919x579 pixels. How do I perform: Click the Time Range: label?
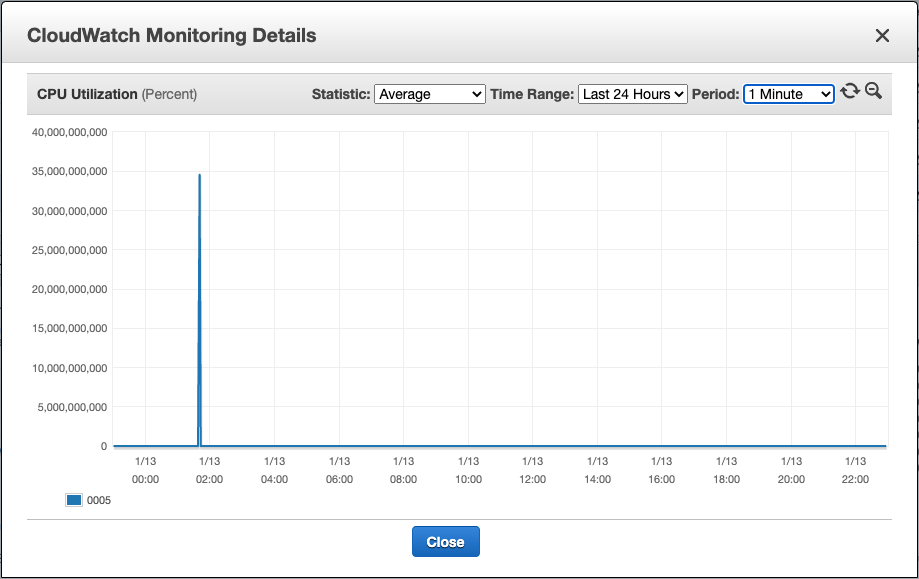click(532, 94)
